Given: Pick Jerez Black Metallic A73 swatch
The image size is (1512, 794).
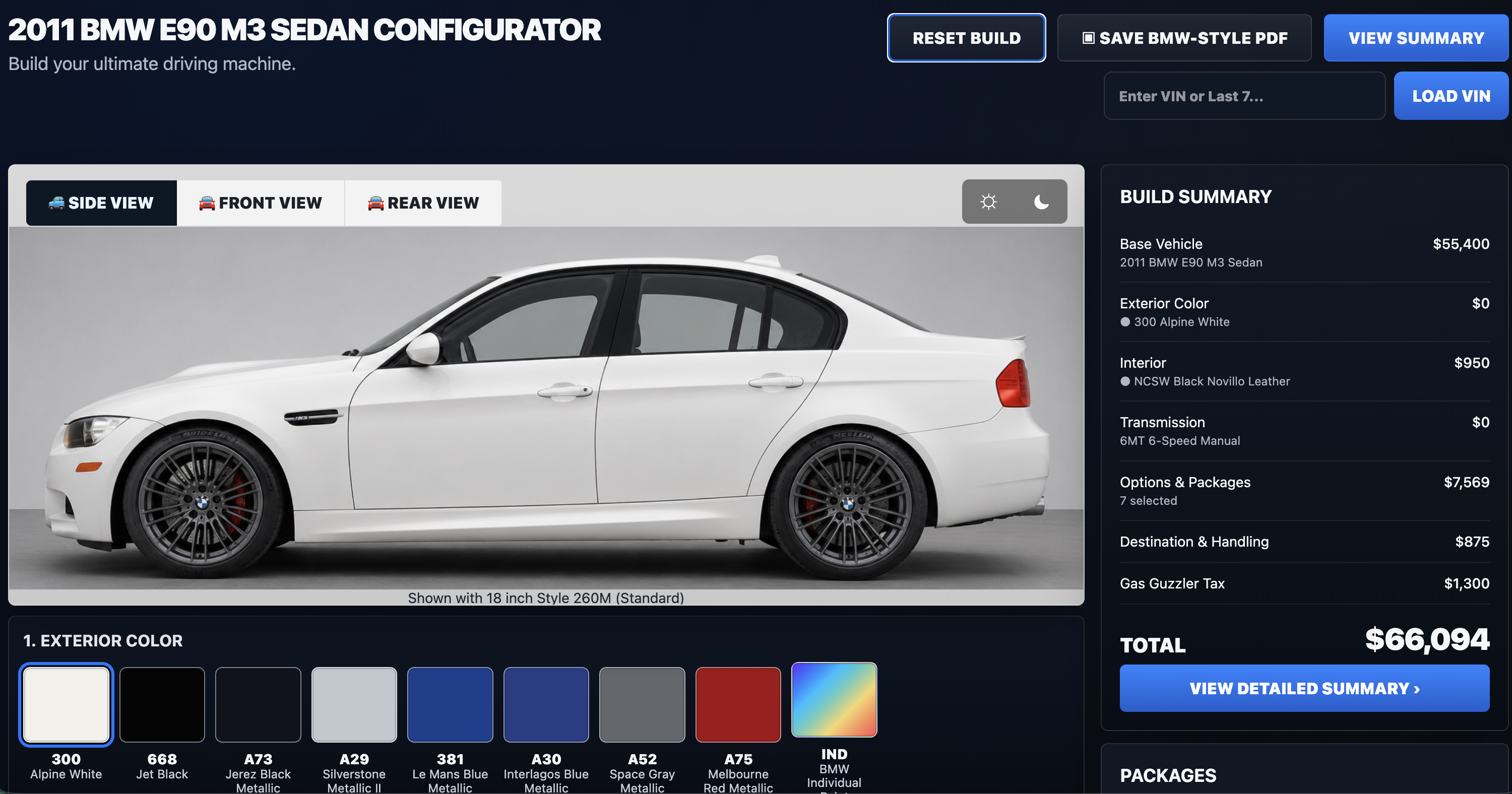Looking at the screenshot, I should (258, 704).
